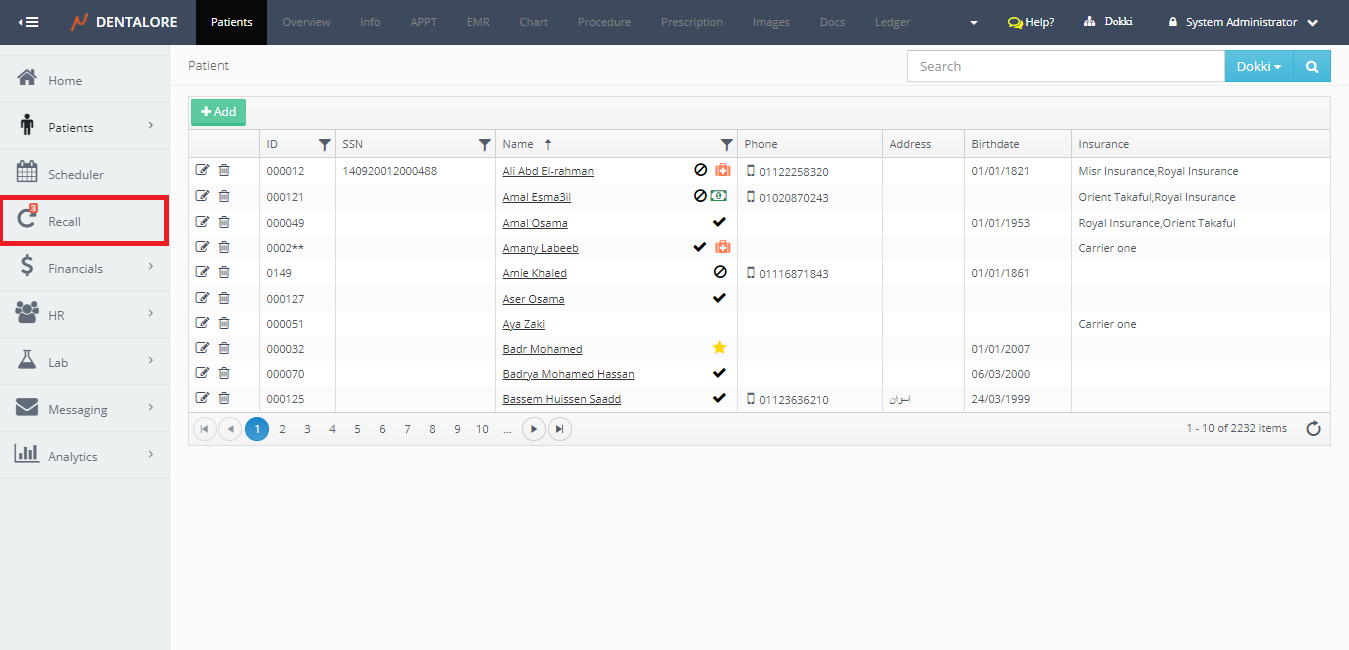Open the Bassem Huissen Saadd patient link
The image size is (1349, 650).
pyautogui.click(x=561, y=399)
